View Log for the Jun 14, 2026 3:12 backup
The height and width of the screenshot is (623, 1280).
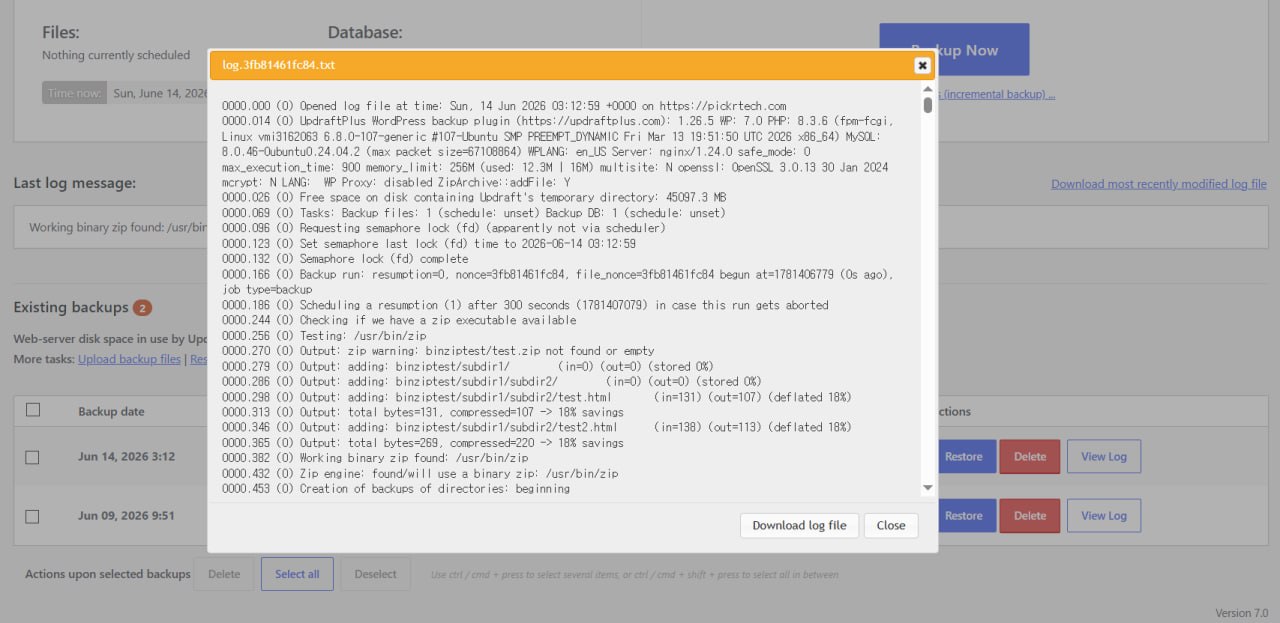tap(1104, 456)
